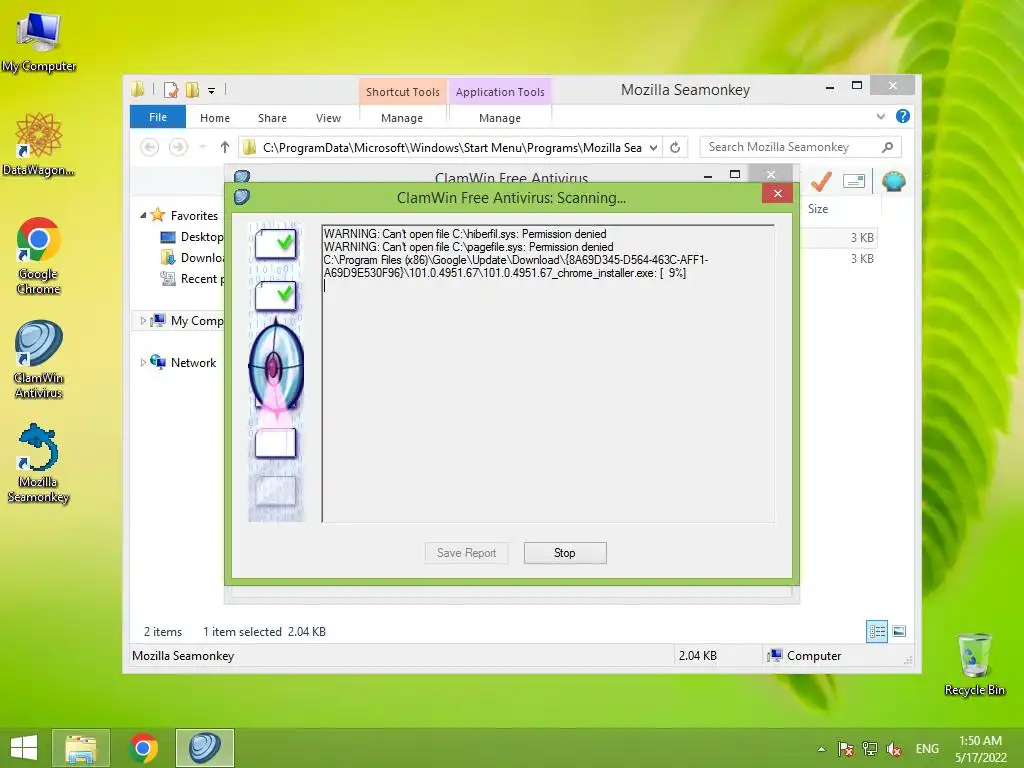1024x768 pixels.
Task: Click the search magnifier icon
Action: coord(888,147)
